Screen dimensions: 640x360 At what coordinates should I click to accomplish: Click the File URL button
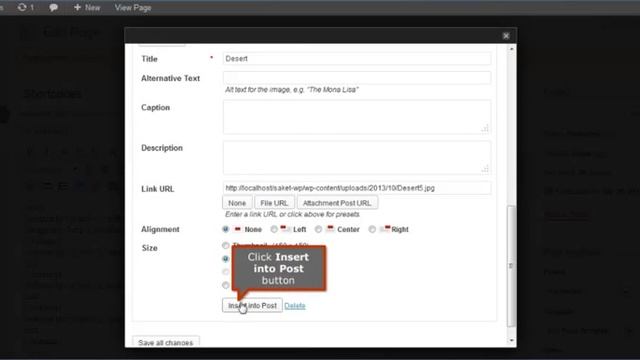tap(274, 203)
